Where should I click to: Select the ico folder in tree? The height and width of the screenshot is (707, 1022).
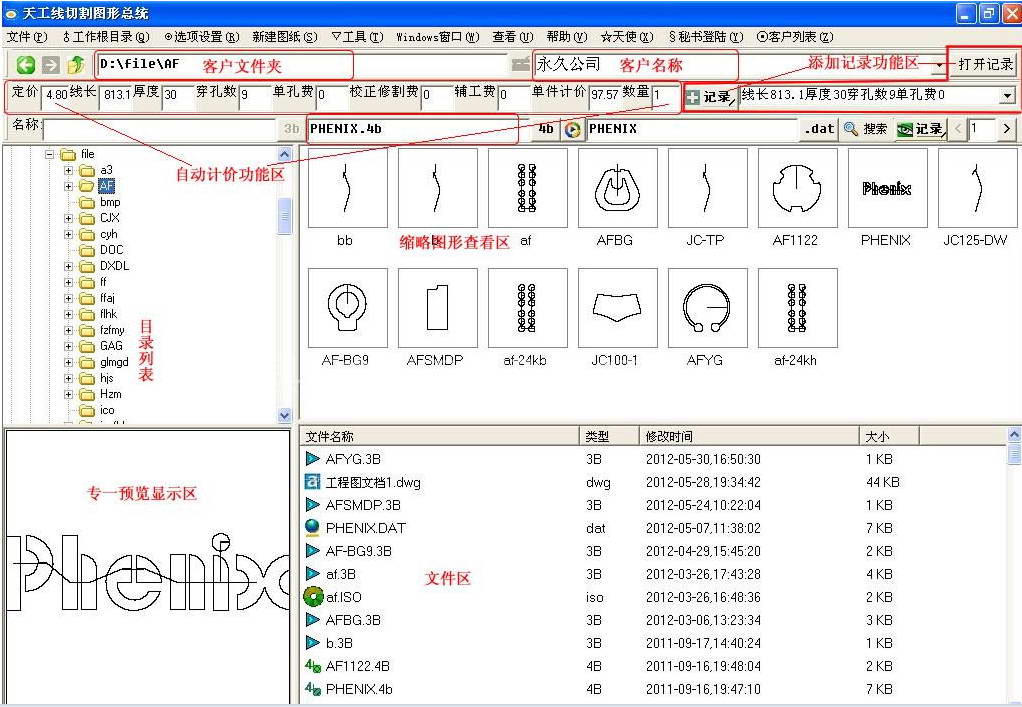pos(107,411)
